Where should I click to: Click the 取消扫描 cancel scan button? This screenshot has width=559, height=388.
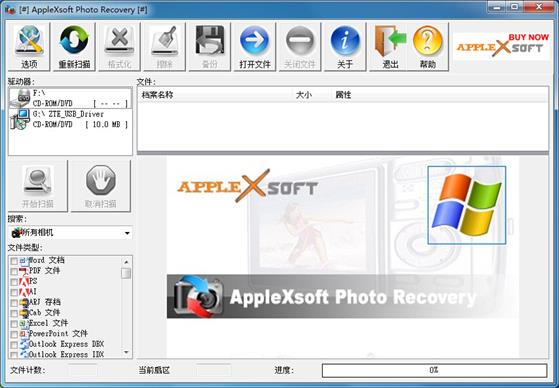(x=101, y=186)
